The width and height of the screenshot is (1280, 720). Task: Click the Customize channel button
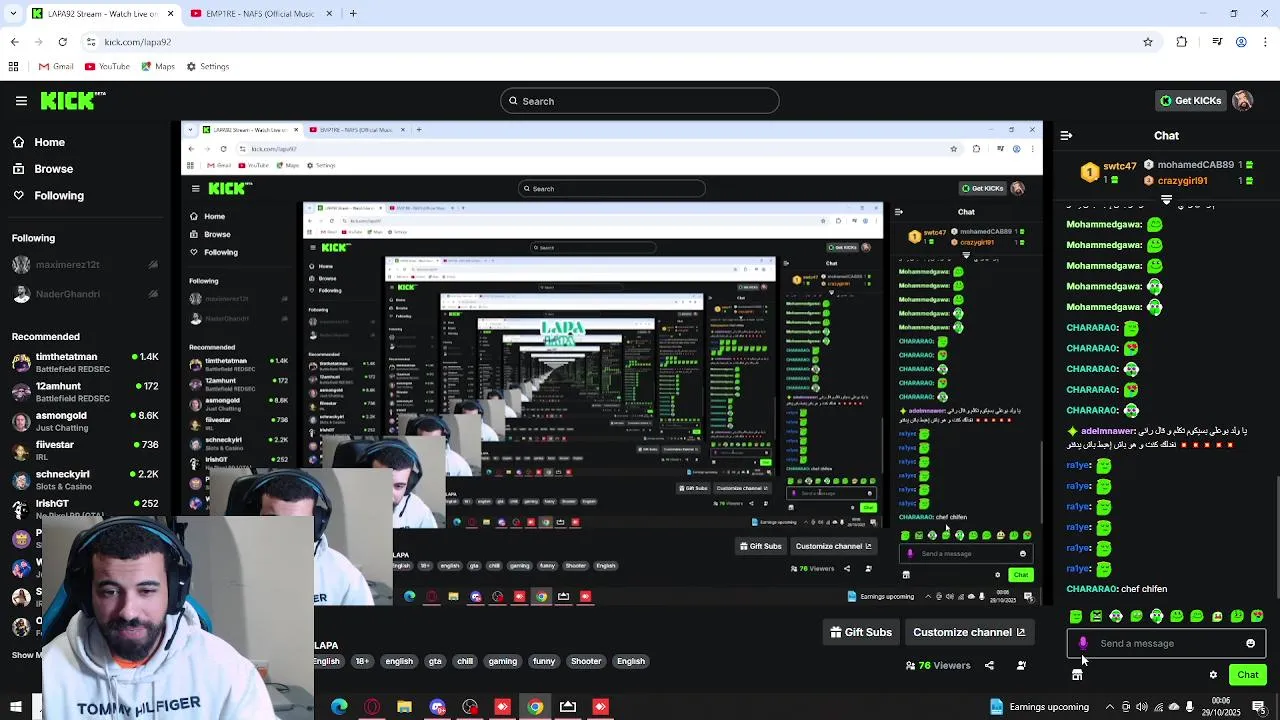pos(969,632)
